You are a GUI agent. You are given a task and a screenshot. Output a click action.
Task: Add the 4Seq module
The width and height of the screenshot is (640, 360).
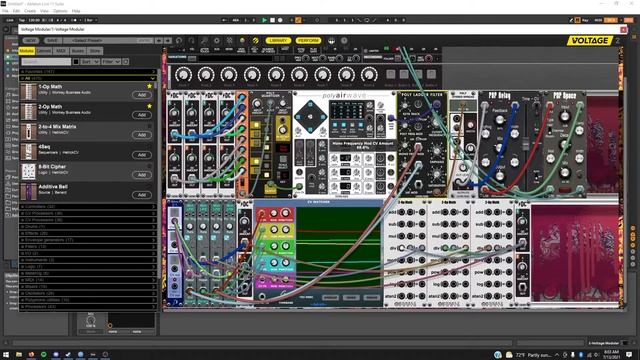pos(141,155)
